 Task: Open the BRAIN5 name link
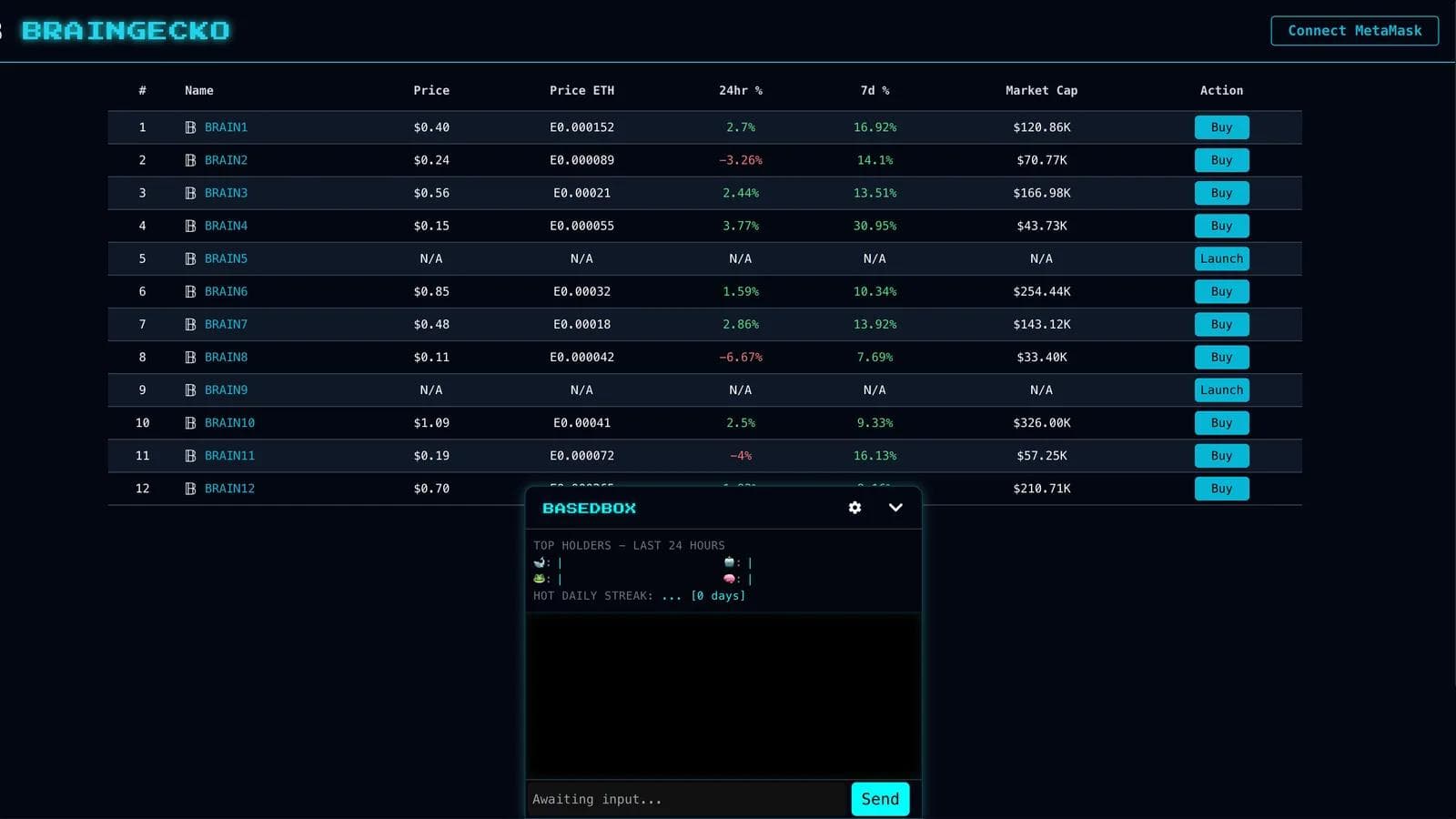pyautogui.click(x=226, y=258)
